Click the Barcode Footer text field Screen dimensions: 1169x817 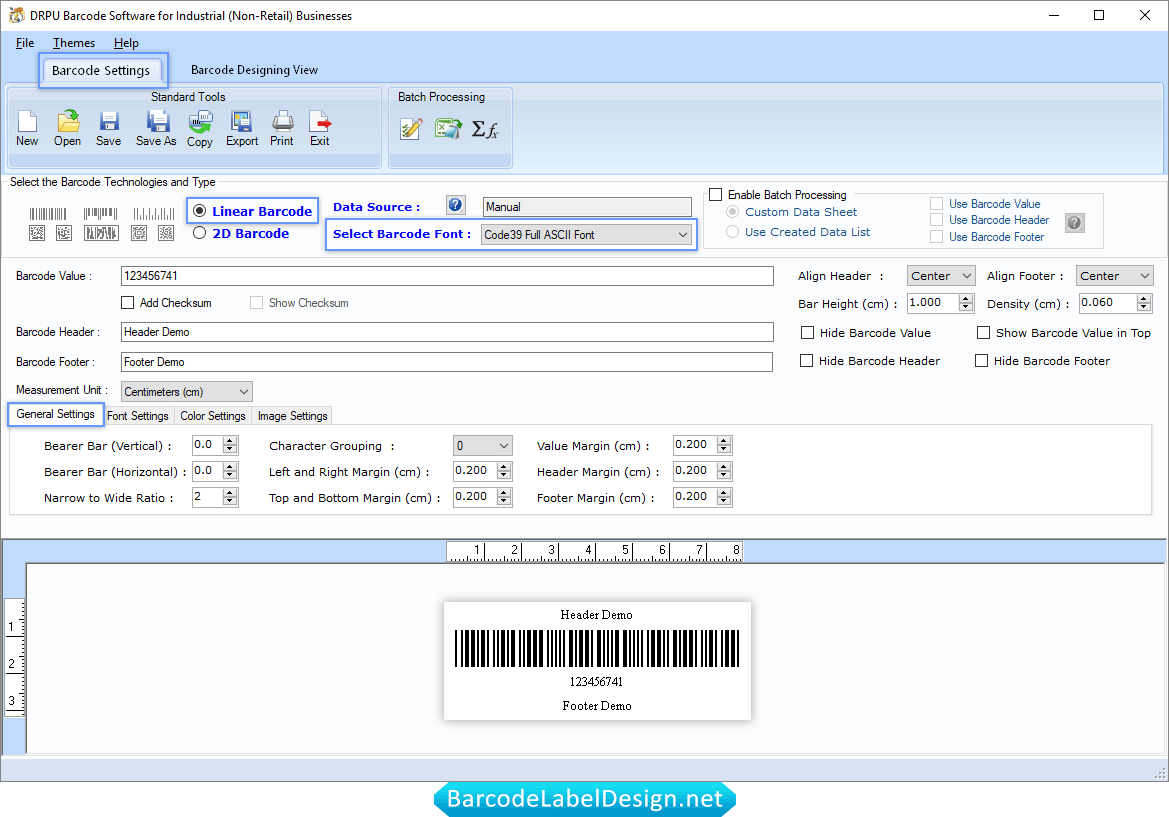click(x=447, y=362)
